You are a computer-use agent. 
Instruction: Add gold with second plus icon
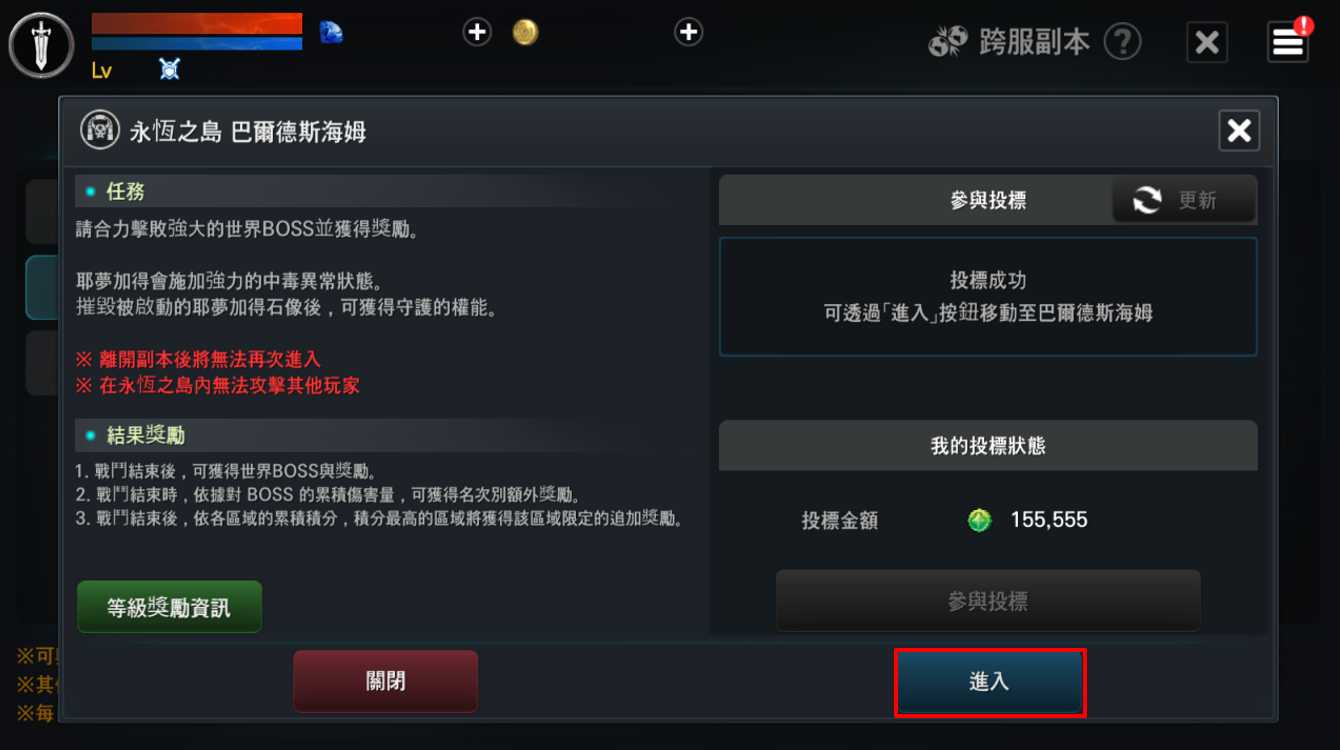[x=688, y=32]
